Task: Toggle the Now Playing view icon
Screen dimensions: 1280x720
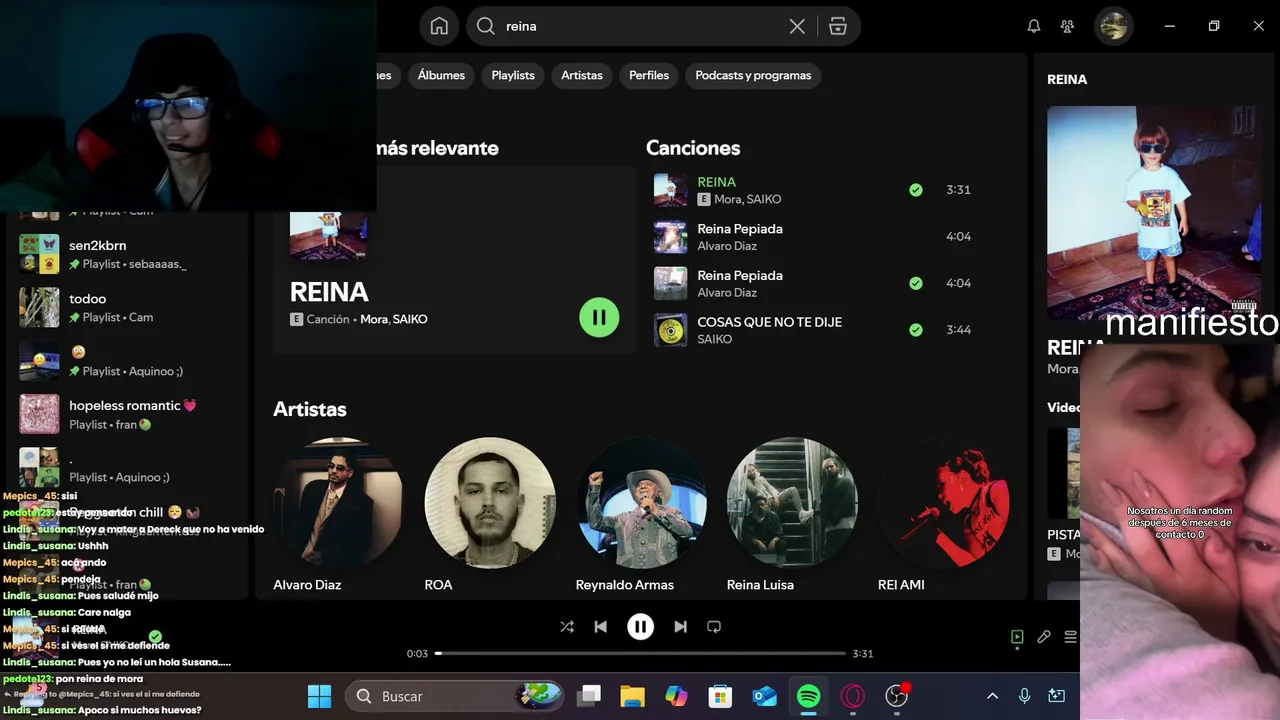Action: (x=1017, y=637)
